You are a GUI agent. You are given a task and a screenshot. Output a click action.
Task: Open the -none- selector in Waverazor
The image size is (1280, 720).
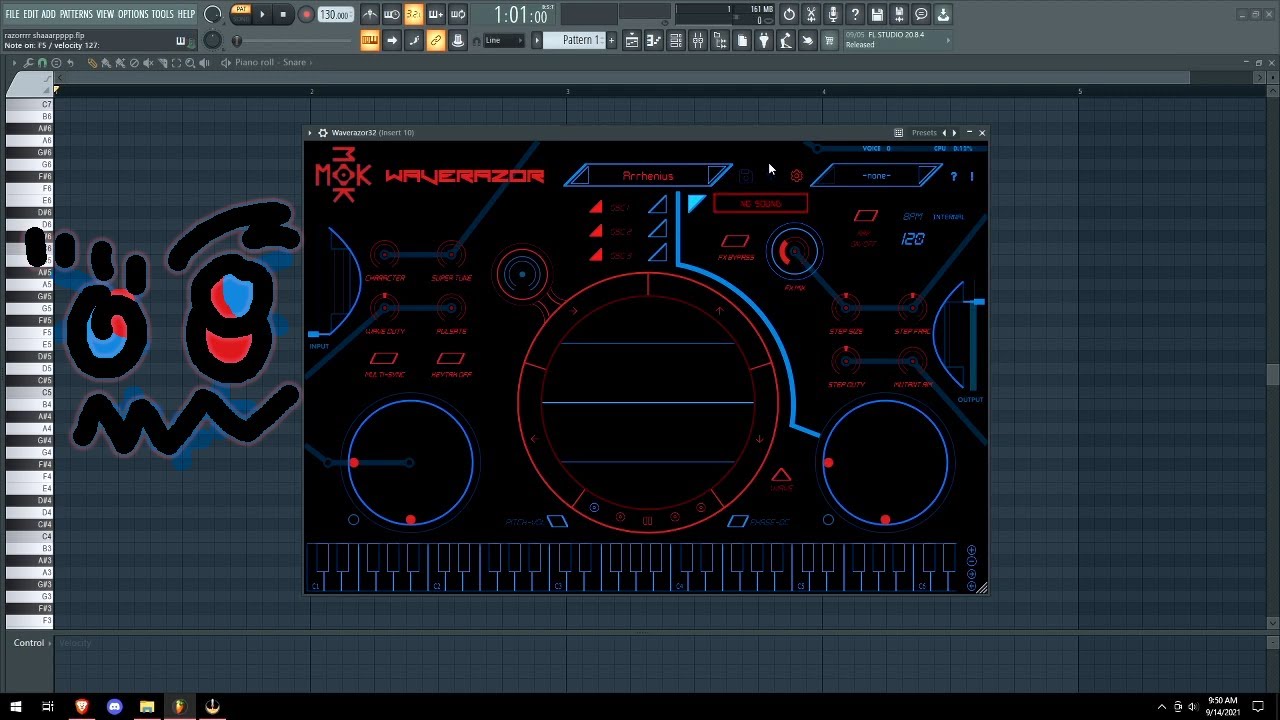point(876,176)
